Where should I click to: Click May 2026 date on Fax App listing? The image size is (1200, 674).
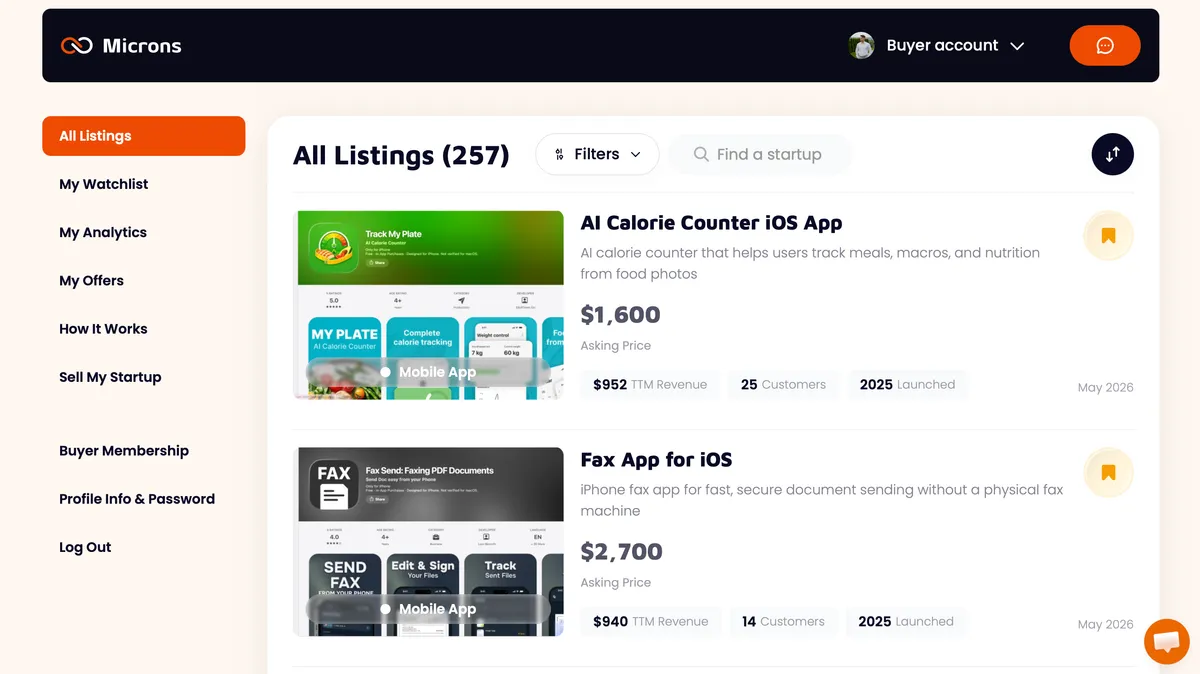click(x=1105, y=625)
